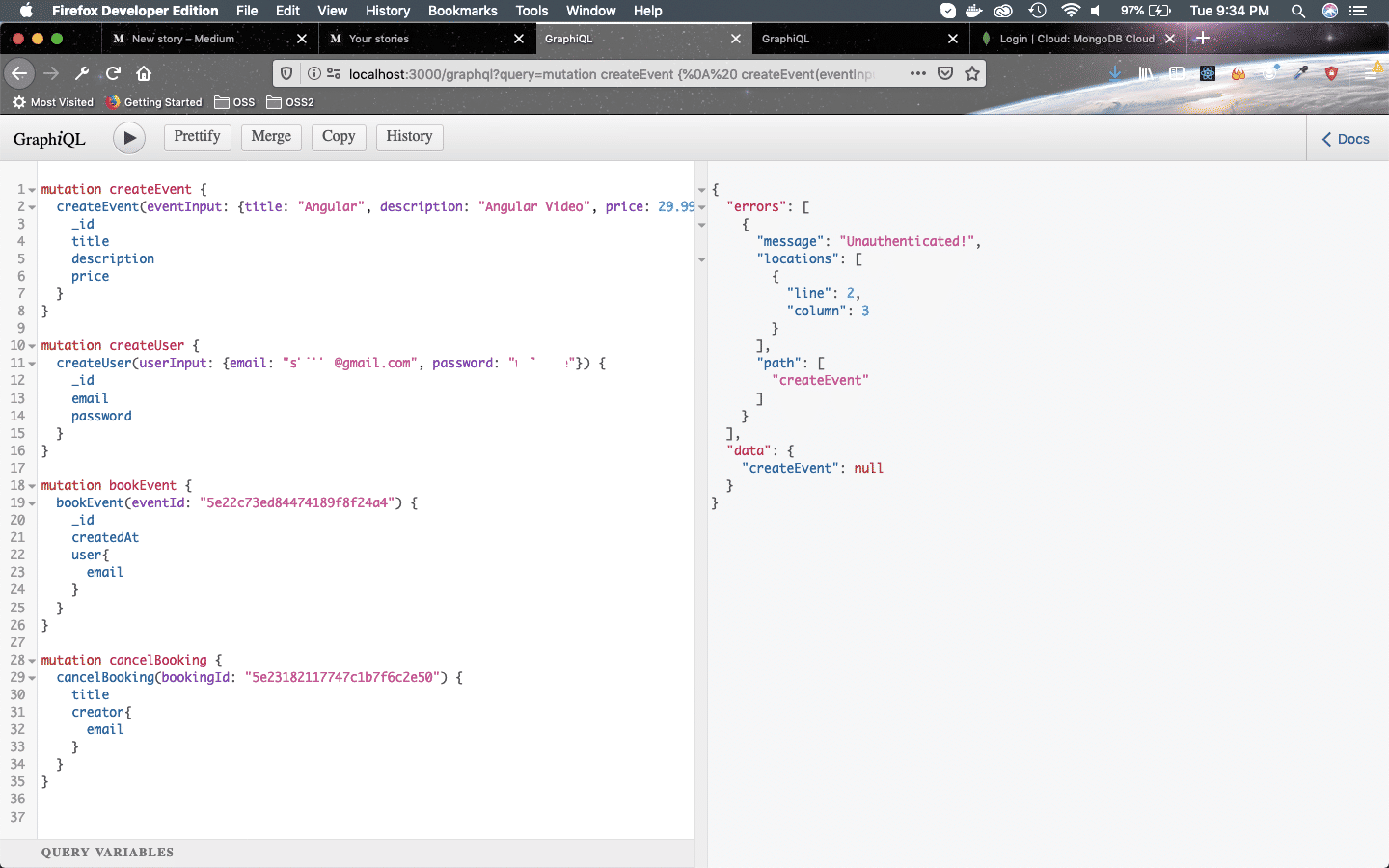Viewport: 1389px width, 868px height.
Task: Run the query with the Execute play button
Action: (x=129, y=138)
